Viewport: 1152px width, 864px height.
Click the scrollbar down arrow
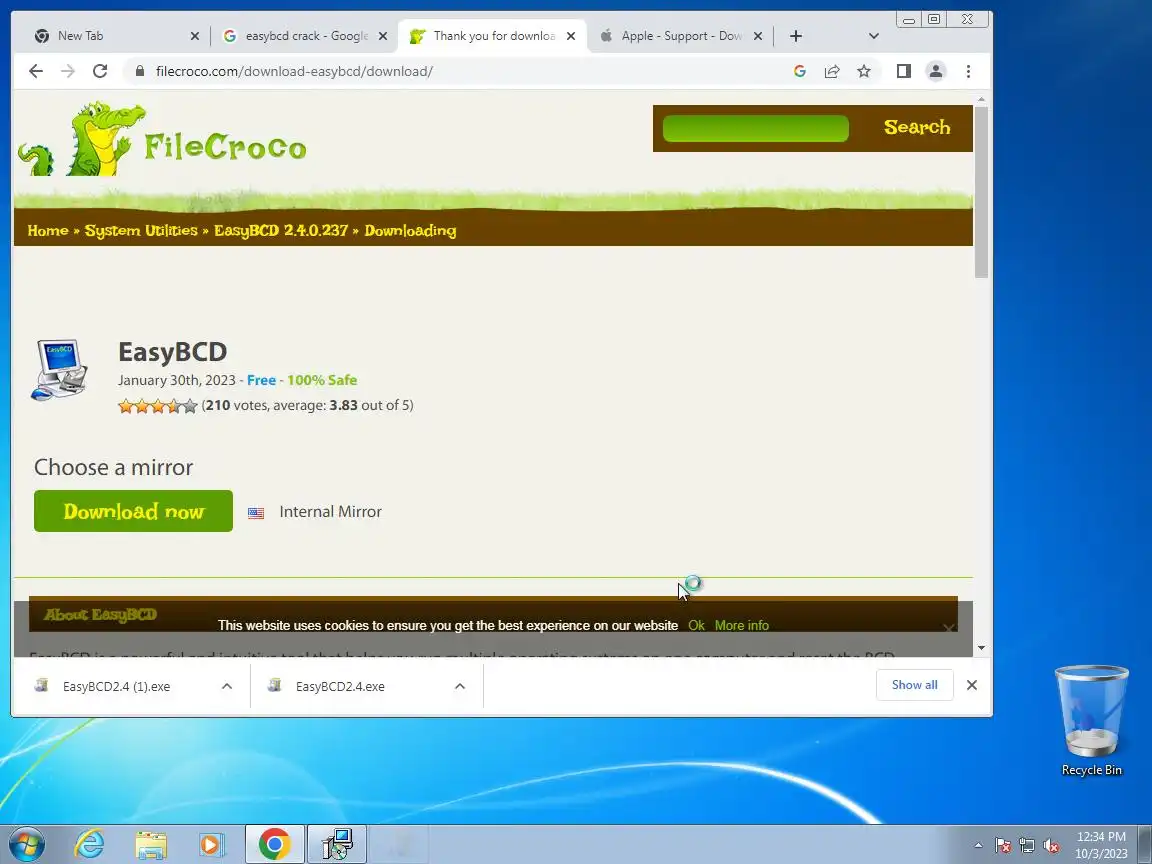pos(982,648)
